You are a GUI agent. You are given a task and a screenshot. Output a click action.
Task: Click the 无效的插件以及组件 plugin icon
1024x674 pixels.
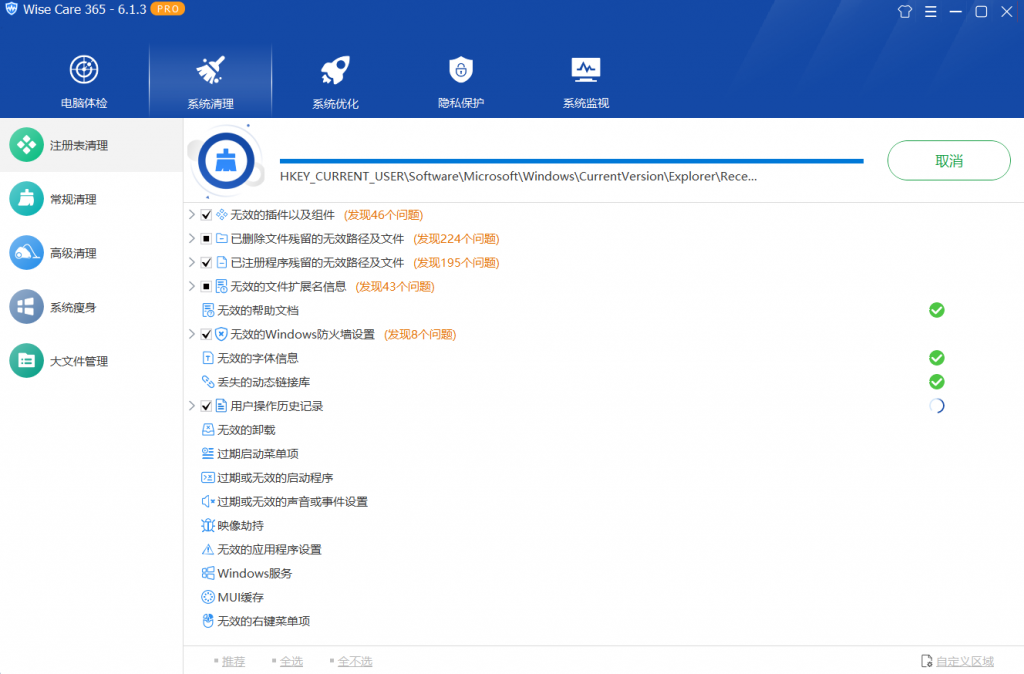(x=221, y=214)
